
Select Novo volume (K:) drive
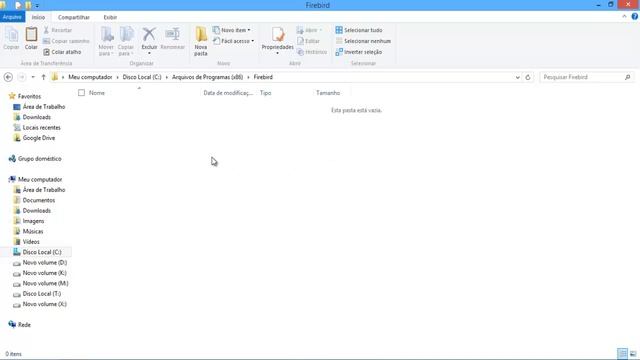coord(44,273)
